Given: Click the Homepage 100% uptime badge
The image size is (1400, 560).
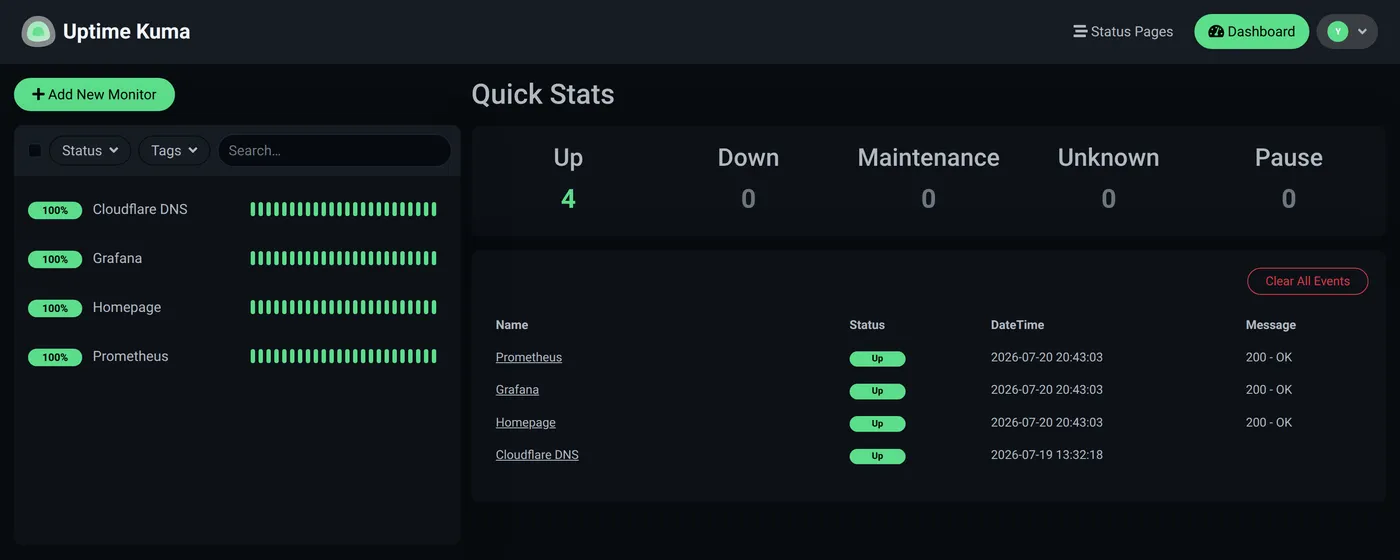Looking at the screenshot, I should click(x=55, y=308).
